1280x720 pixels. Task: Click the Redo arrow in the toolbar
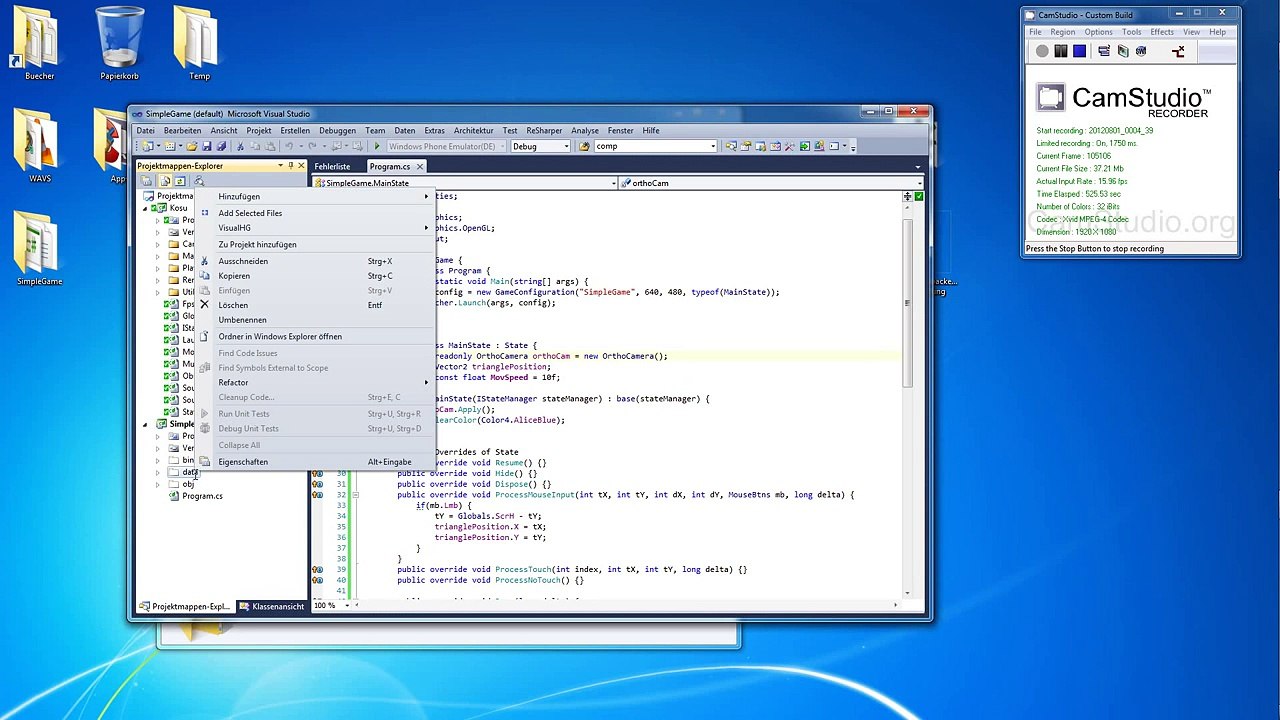point(313,147)
